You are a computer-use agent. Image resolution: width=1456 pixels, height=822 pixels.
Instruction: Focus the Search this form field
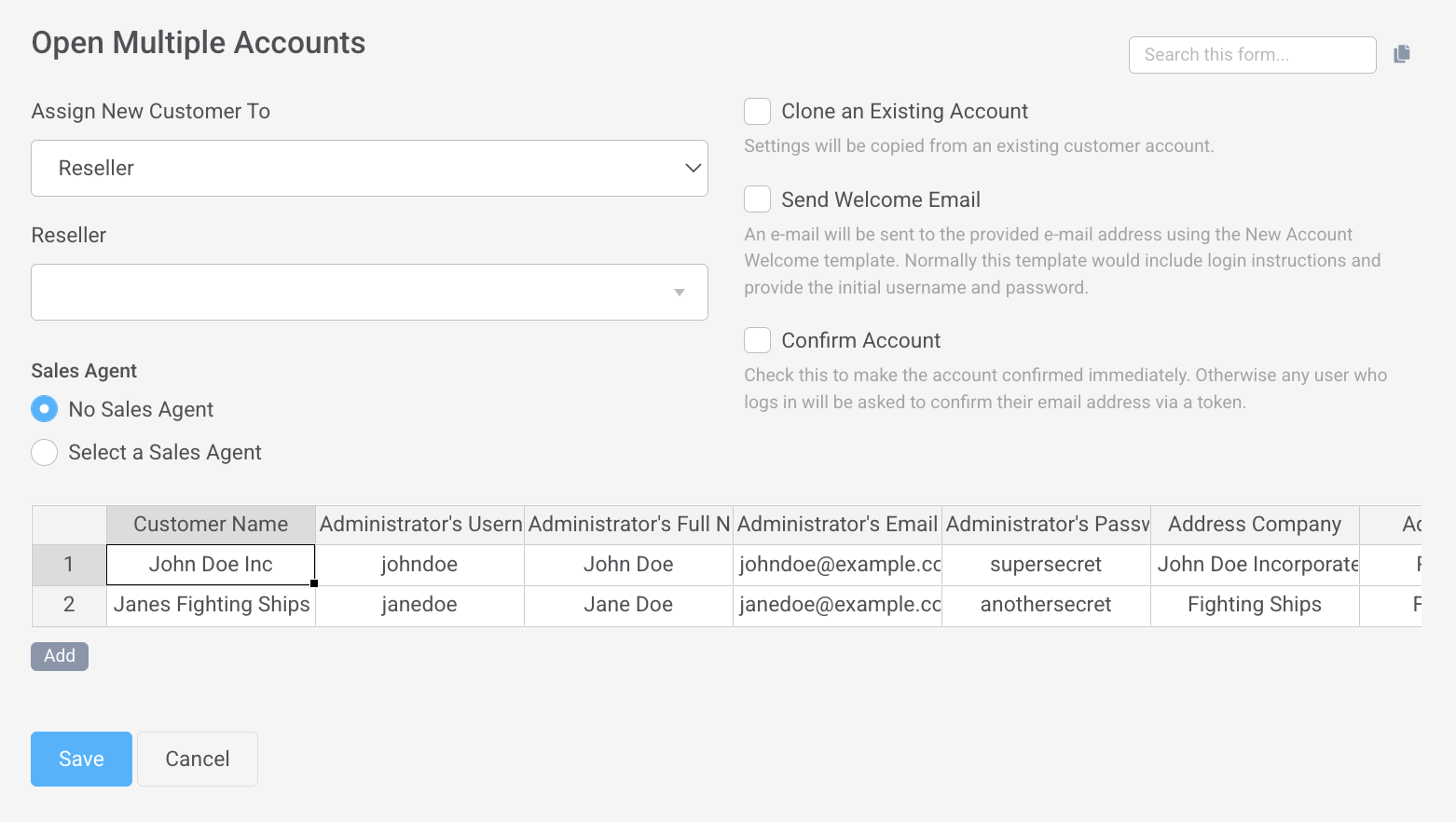tap(1251, 55)
